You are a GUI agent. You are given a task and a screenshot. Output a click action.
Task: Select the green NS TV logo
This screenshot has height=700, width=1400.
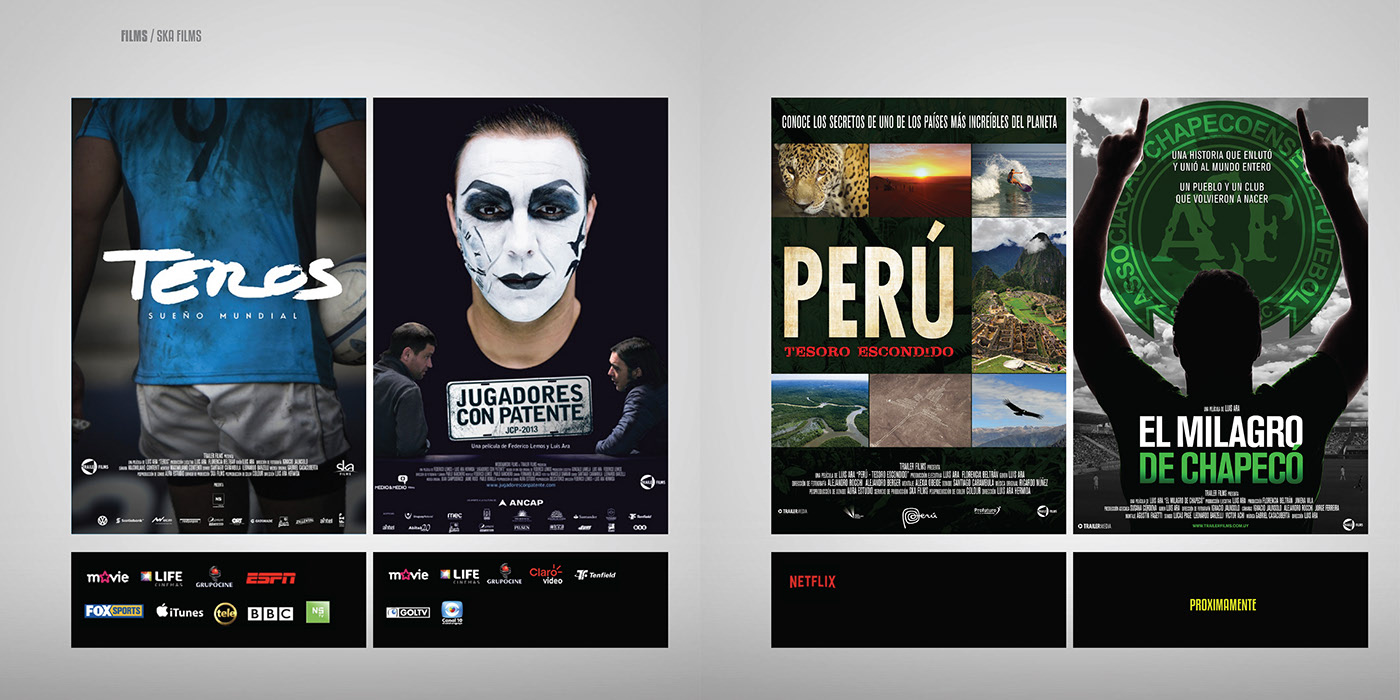(317, 612)
